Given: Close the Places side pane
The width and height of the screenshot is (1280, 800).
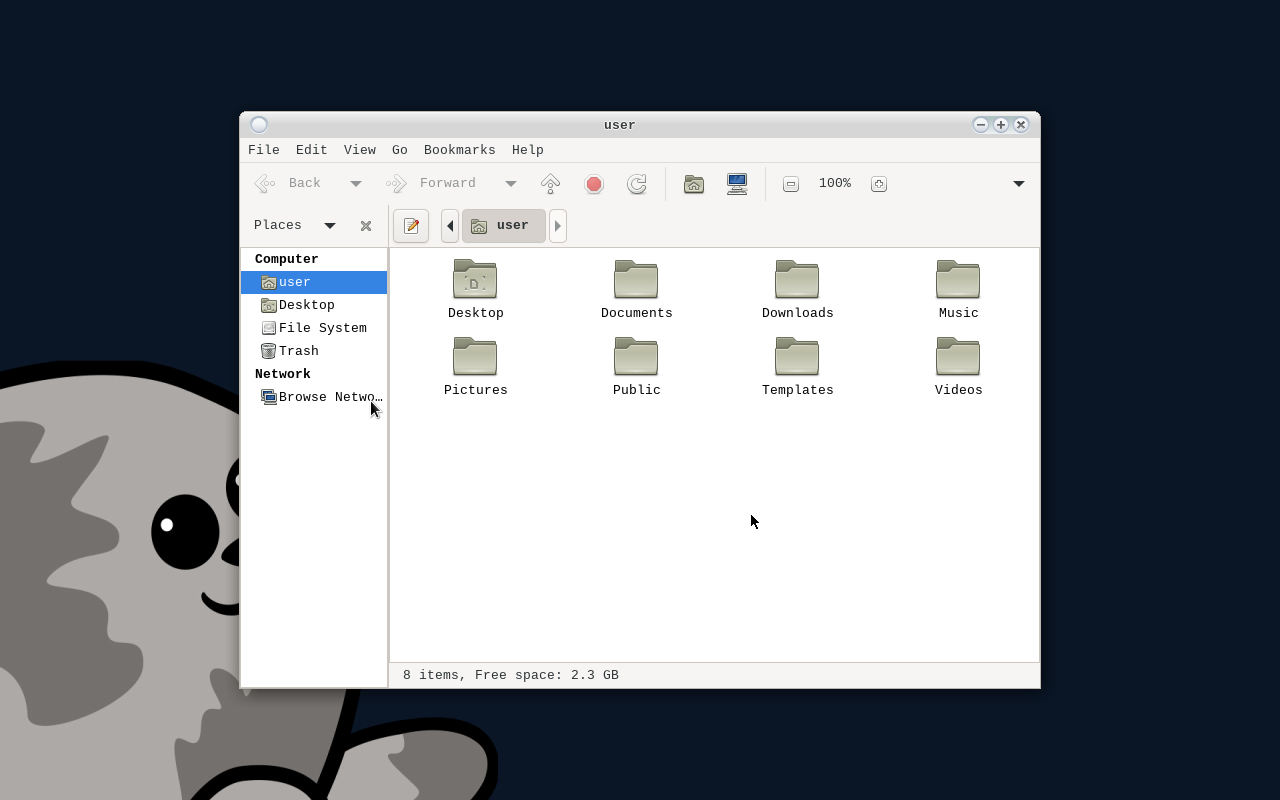Looking at the screenshot, I should tap(366, 226).
